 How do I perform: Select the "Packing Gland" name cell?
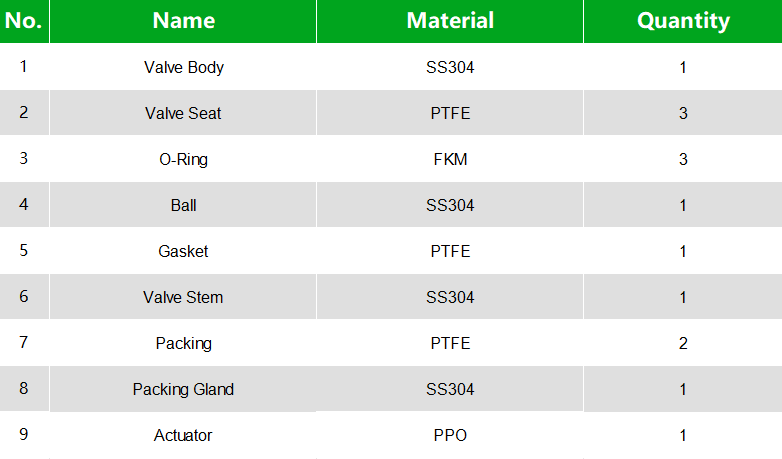[183, 389]
